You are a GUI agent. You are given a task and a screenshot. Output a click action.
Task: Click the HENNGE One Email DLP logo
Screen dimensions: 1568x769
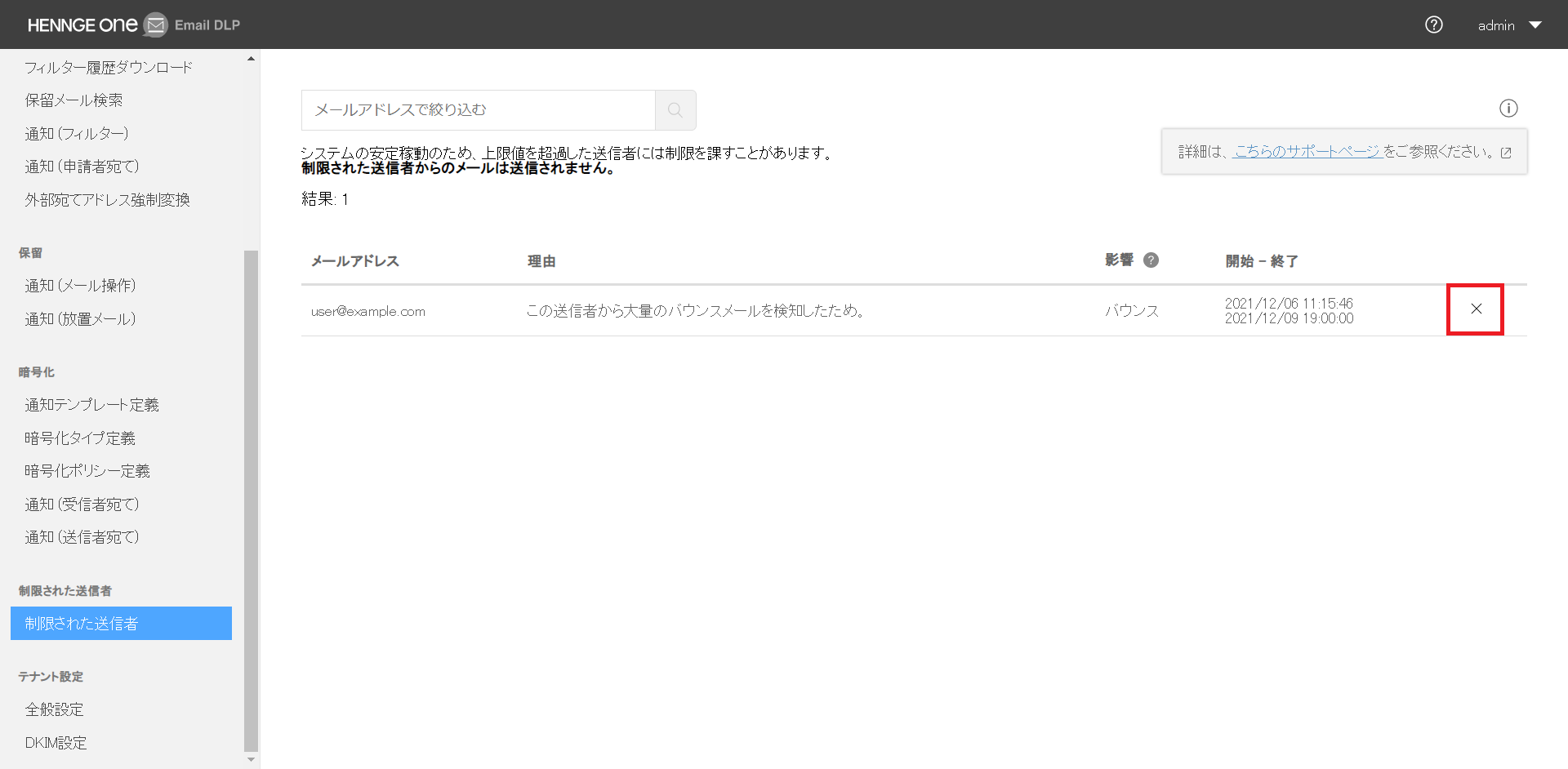coord(134,24)
